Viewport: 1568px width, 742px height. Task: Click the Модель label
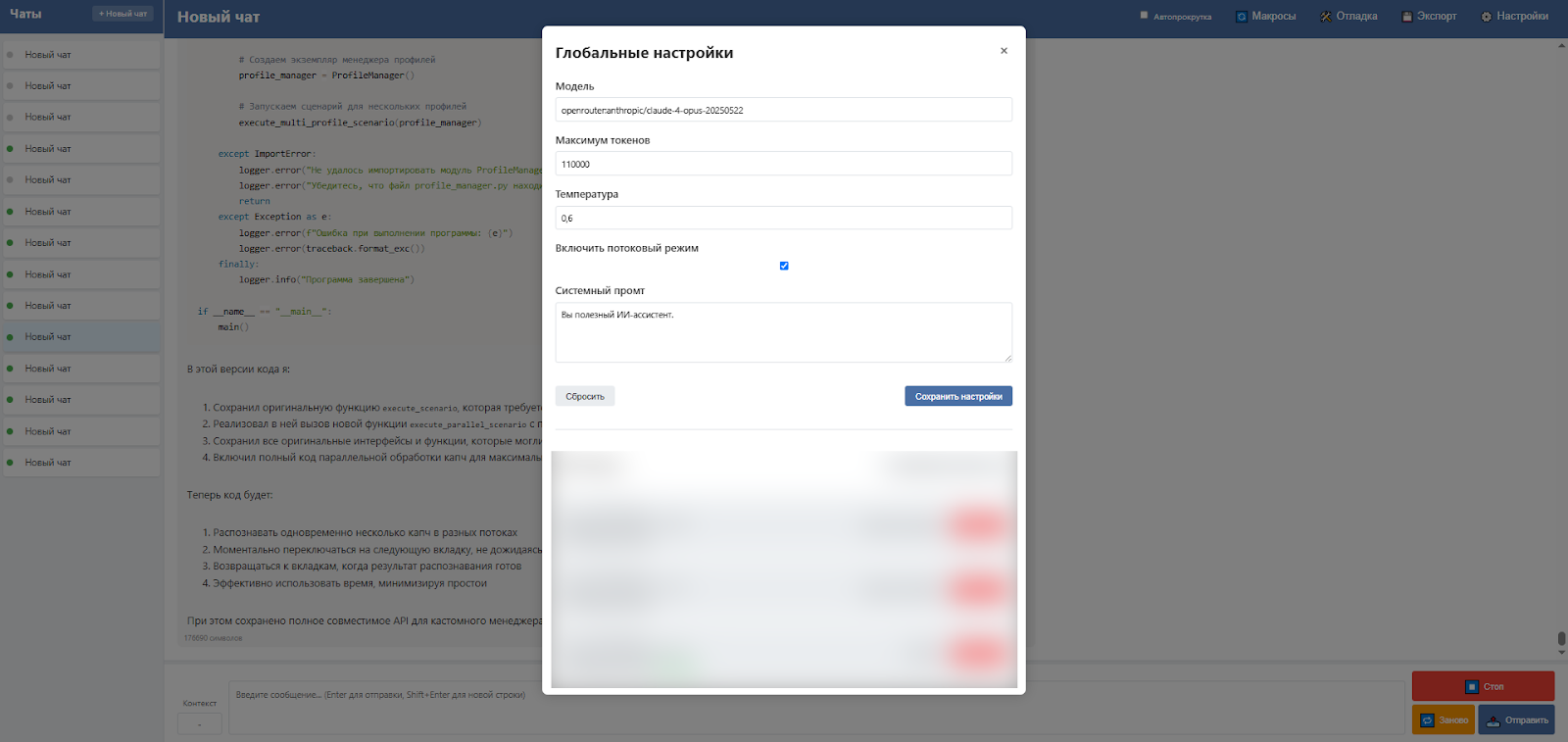point(574,86)
